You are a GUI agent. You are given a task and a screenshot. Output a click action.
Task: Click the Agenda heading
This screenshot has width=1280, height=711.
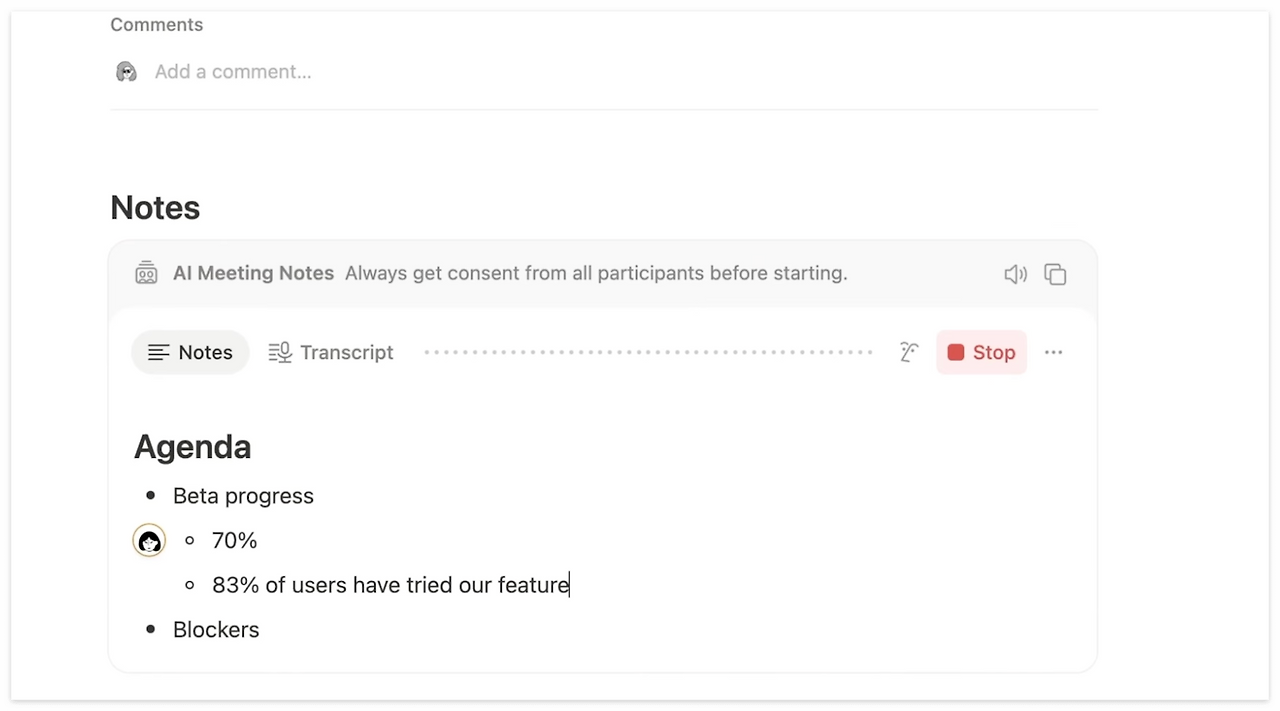tap(192, 447)
